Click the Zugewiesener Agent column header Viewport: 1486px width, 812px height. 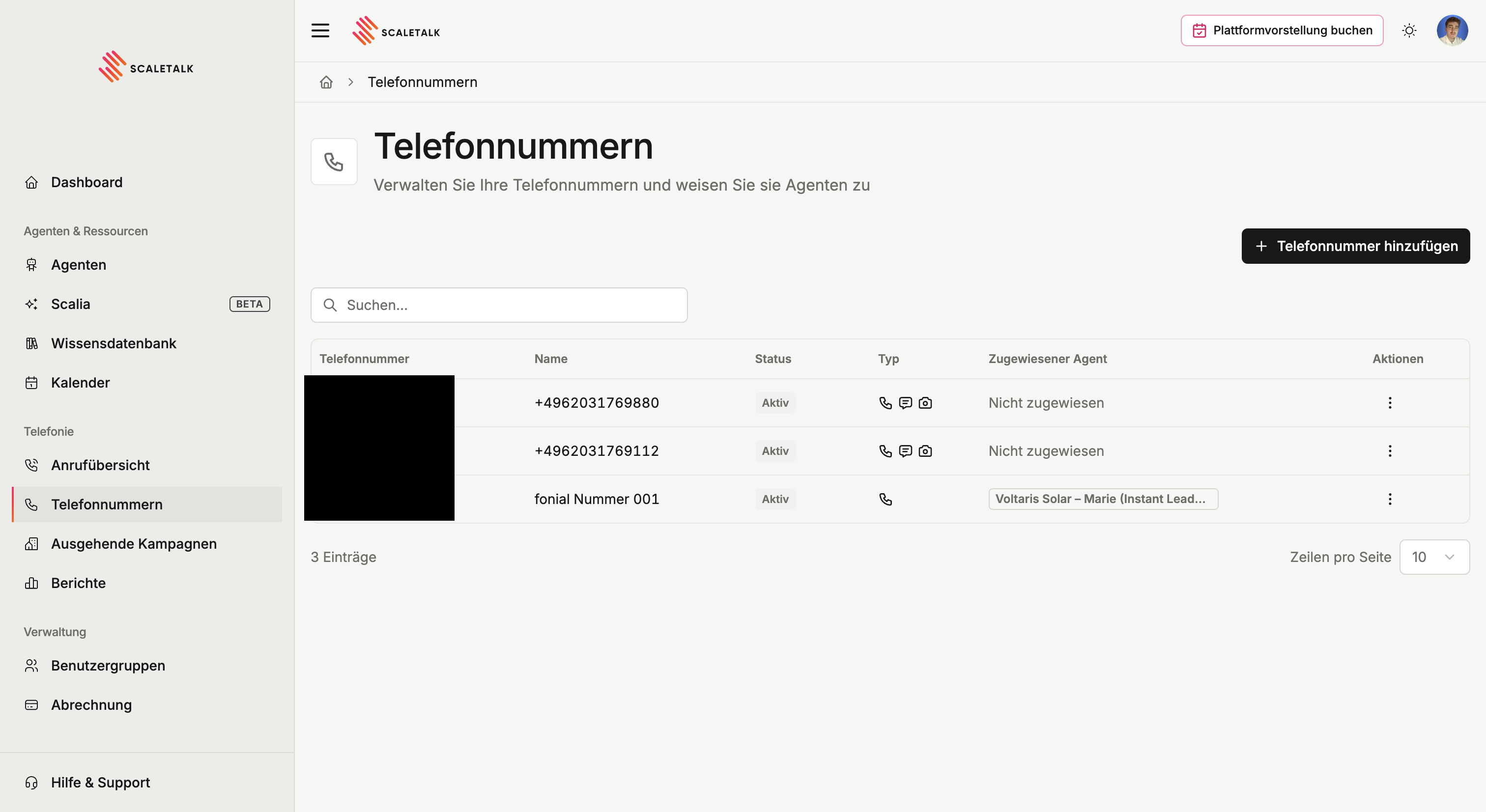point(1048,359)
